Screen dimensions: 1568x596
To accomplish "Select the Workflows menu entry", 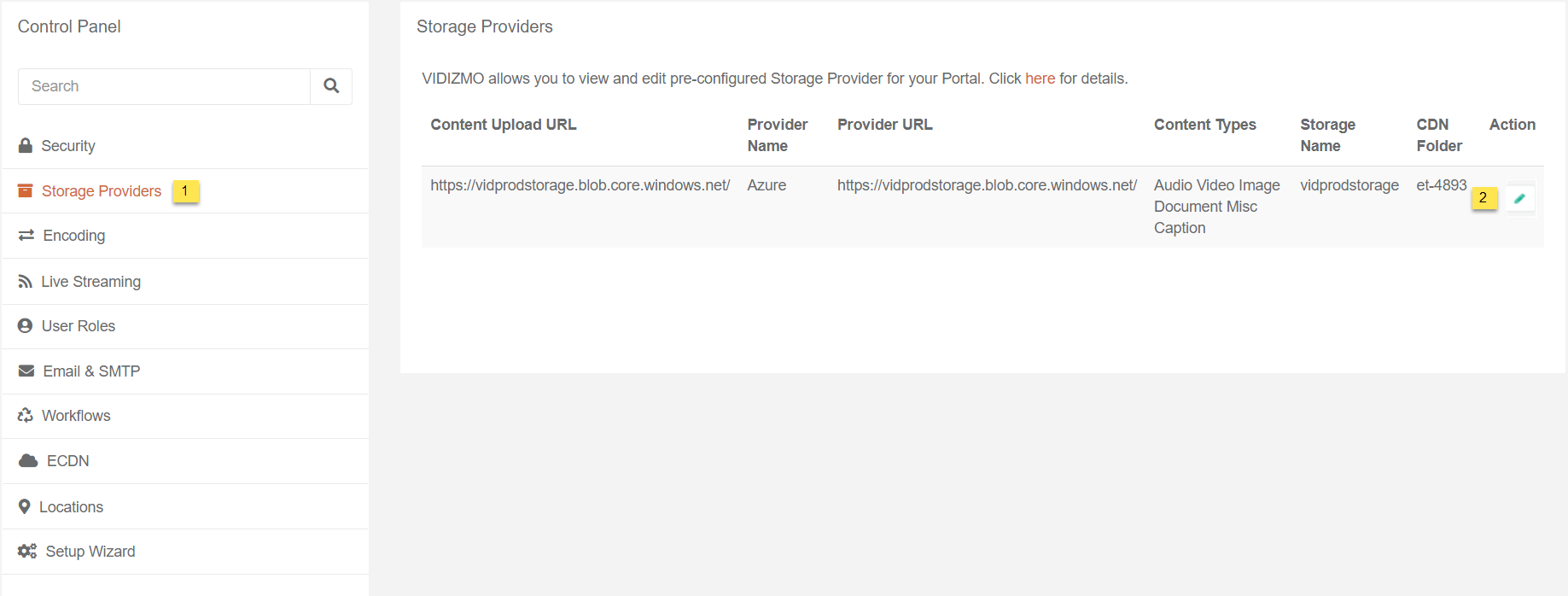I will (x=76, y=416).
